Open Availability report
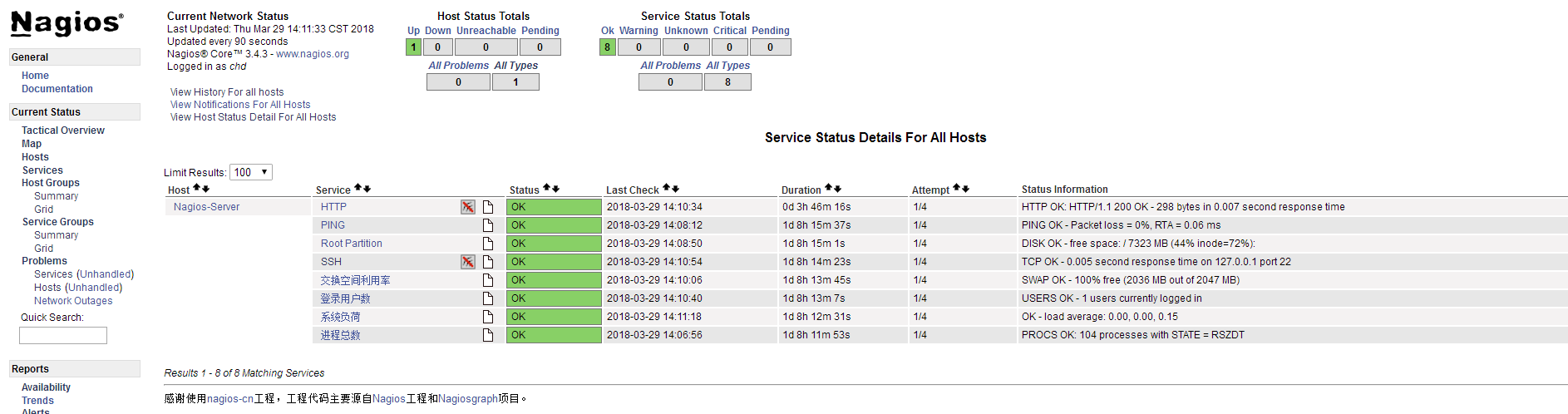The height and width of the screenshot is (414, 1568). pos(46,387)
